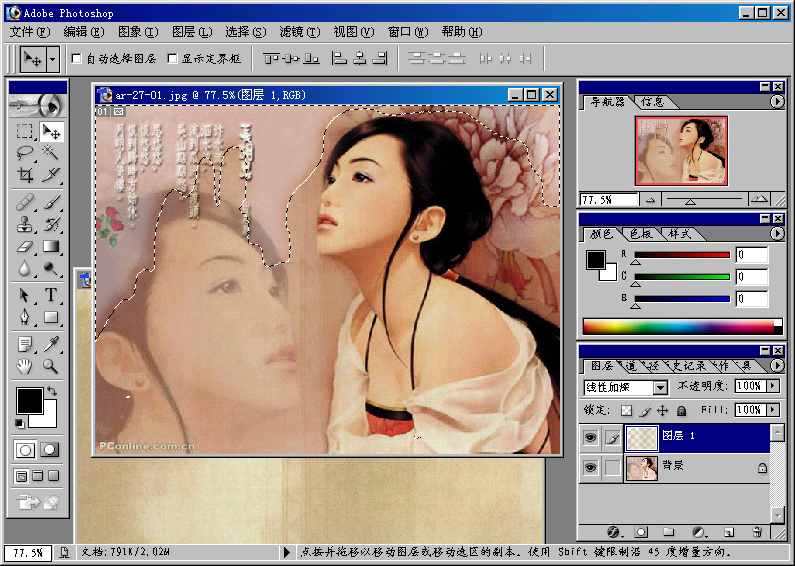Select the Gradient tool
Image resolution: width=795 pixels, height=566 pixels.
[51, 246]
